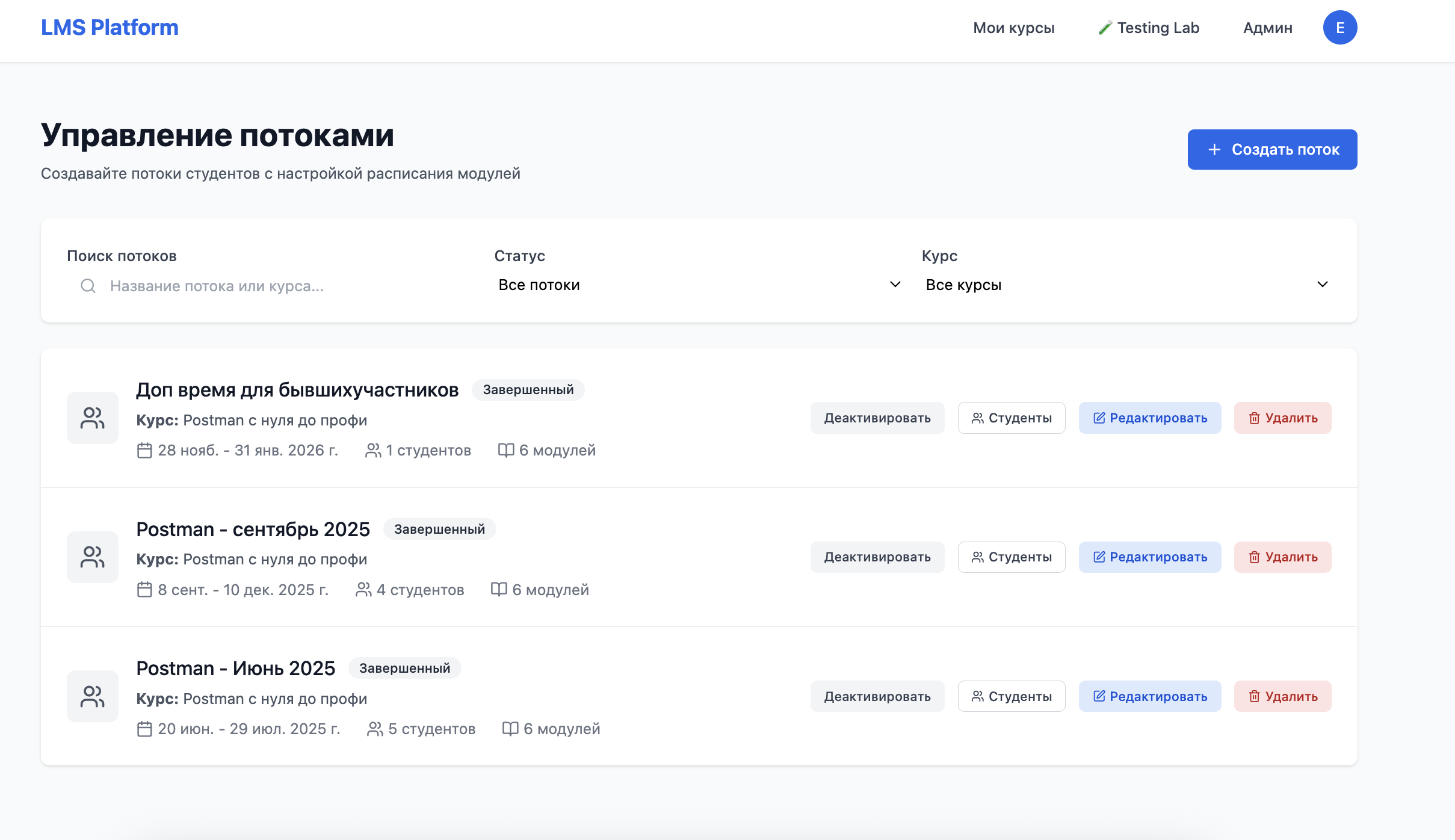The image size is (1455, 840).
Task: Open the 'Статус' dropdown showing 'Все потоки'
Action: tap(698, 285)
